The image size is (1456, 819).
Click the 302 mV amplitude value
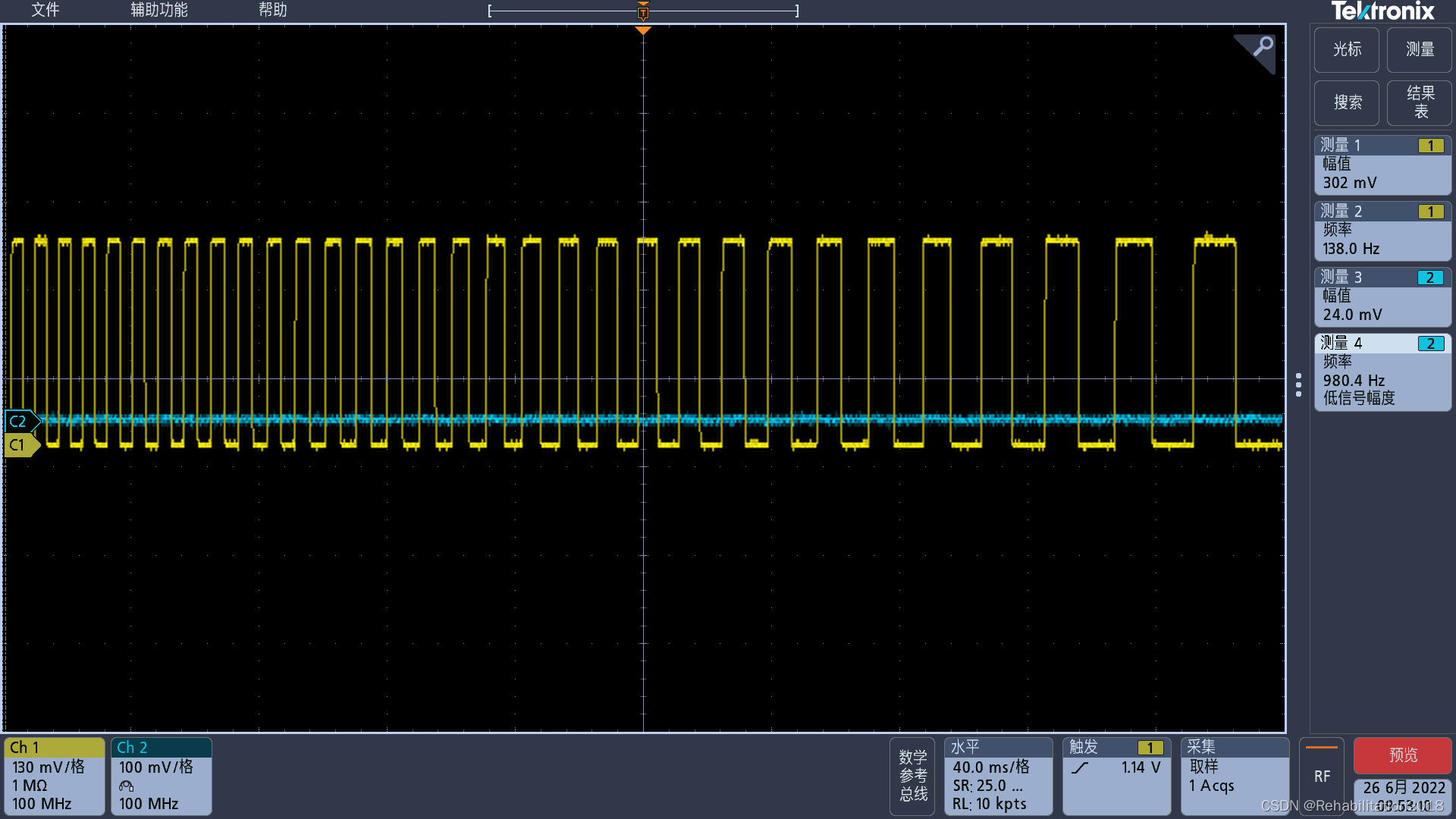[1349, 183]
